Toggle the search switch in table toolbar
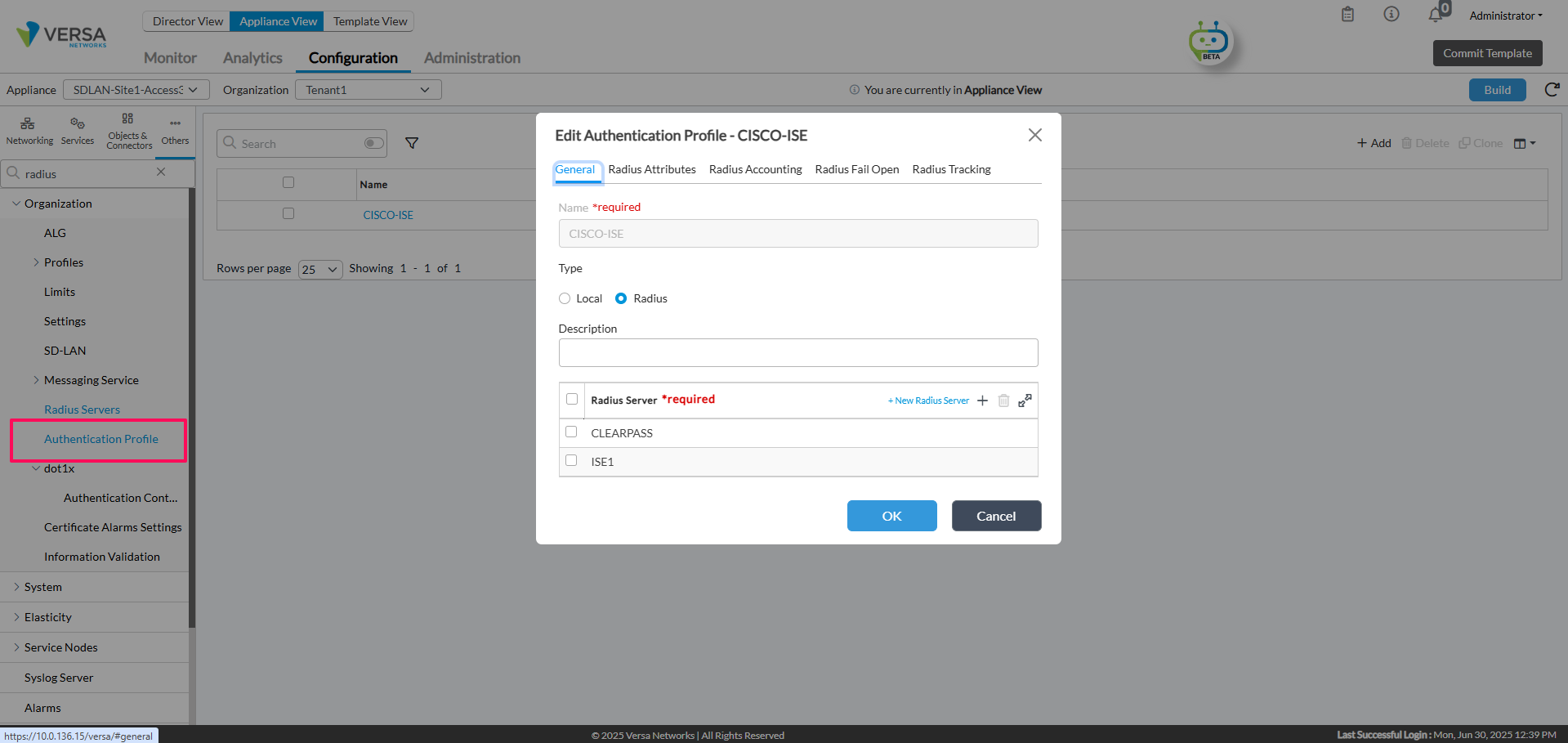Image resolution: width=1568 pixels, height=743 pixels. [373, 143]
